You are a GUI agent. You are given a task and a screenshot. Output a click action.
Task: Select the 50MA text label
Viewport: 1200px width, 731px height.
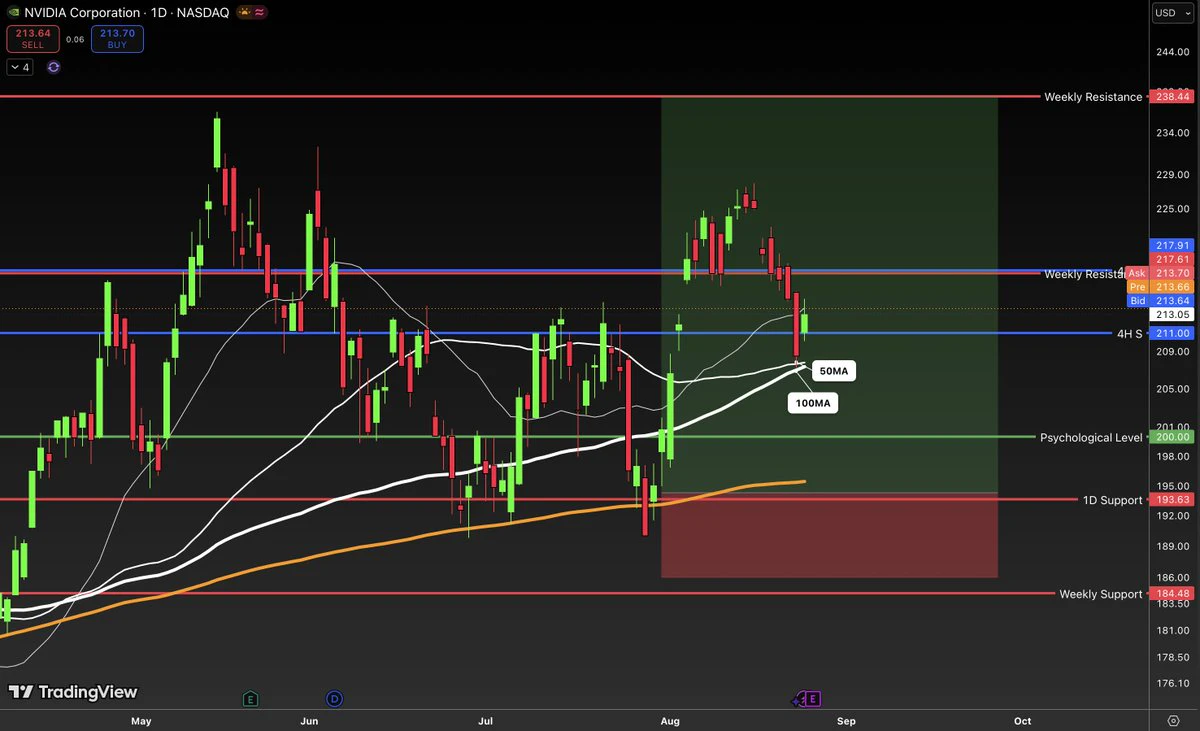tap(834, 371)
